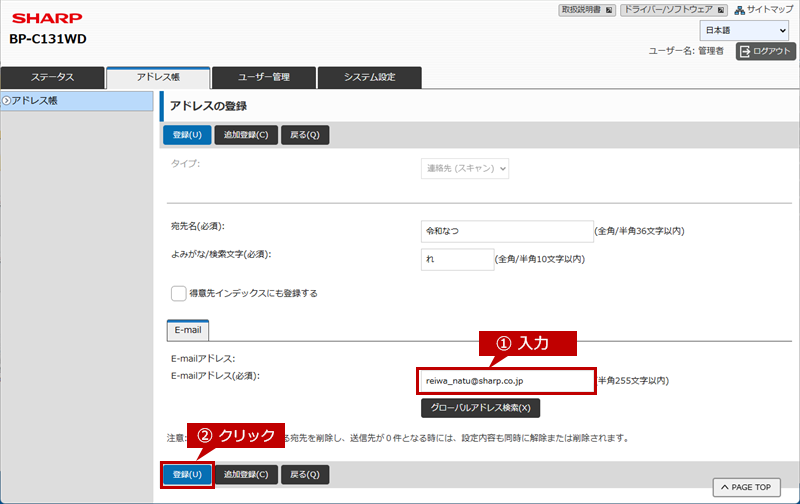Viewport: 800px width, 504px height.
Task: Enable 得意先インデックスにも登録する checkbox
Action: coord(179,293)
